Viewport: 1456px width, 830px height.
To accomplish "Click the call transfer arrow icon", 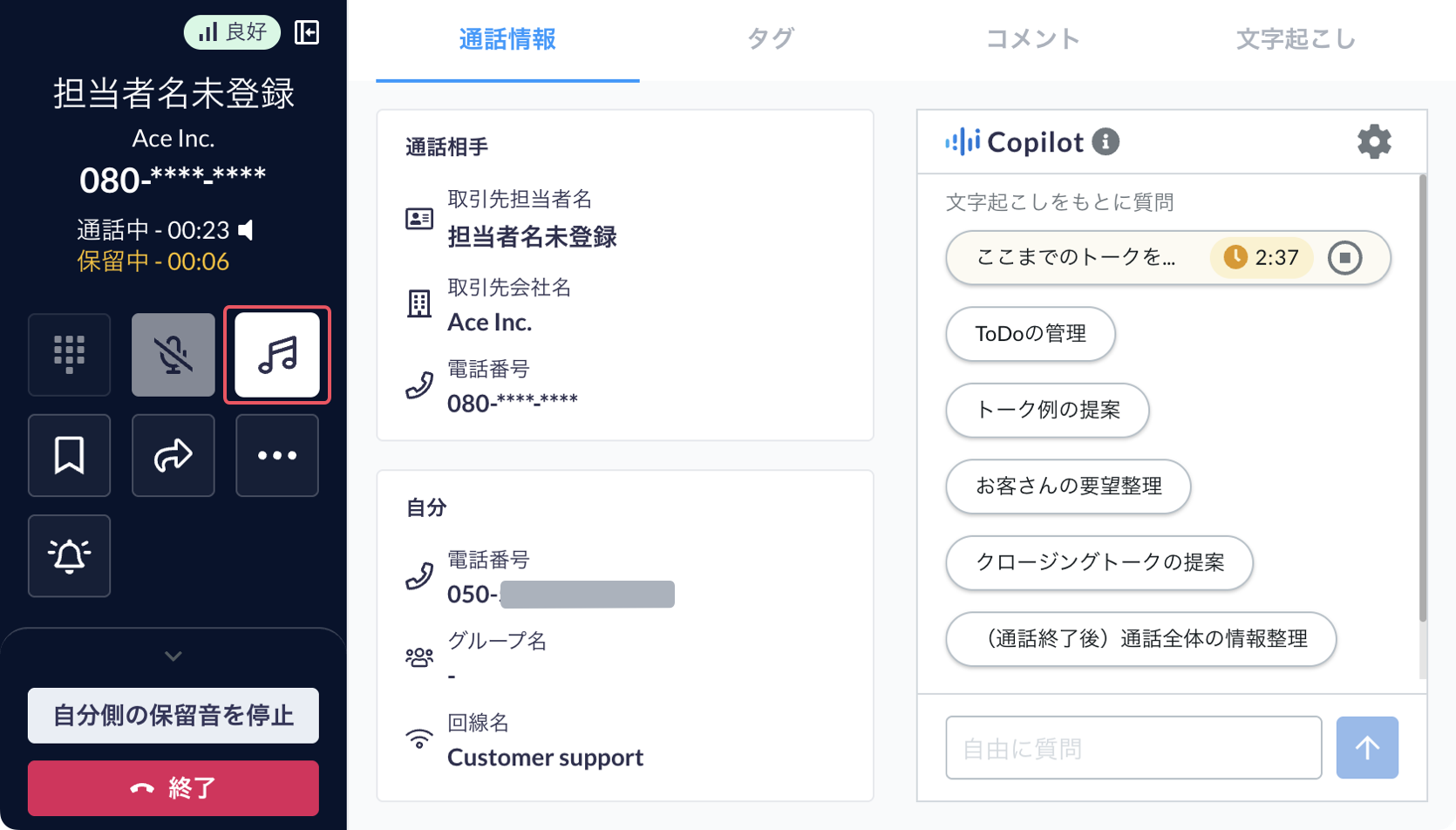I will click(x=173, y=455).
